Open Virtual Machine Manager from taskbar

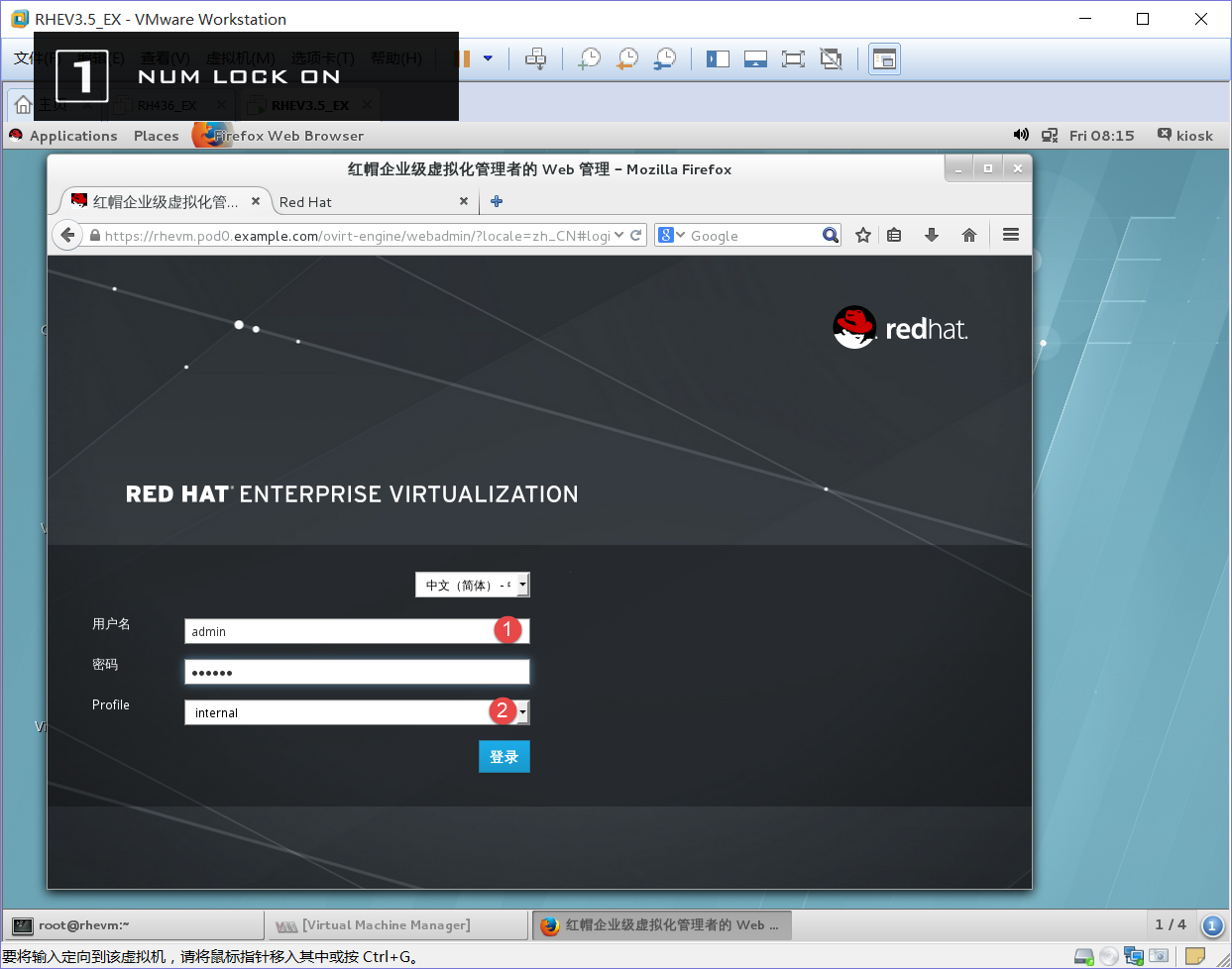tap(398, 925)
